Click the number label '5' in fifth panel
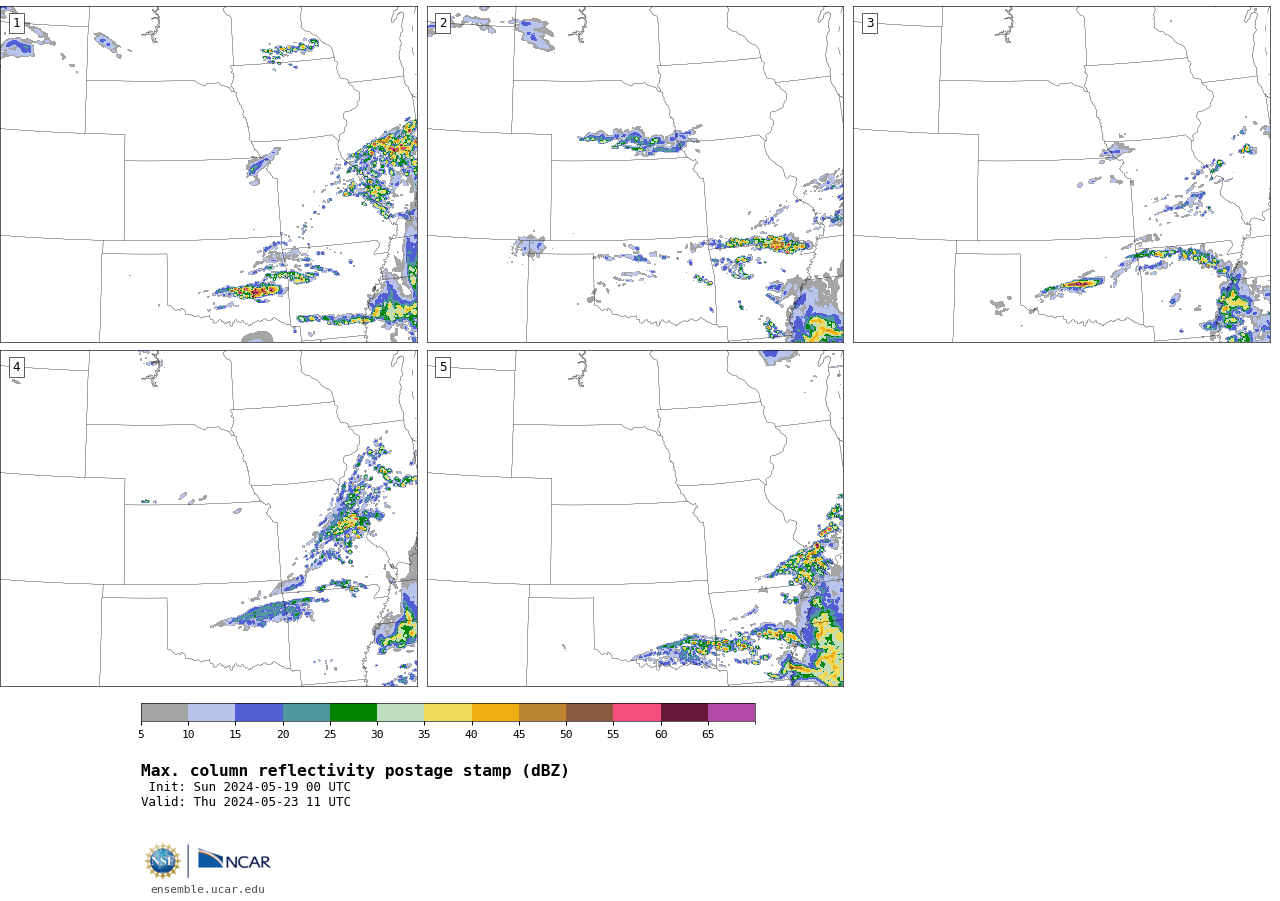 (443, 367)
